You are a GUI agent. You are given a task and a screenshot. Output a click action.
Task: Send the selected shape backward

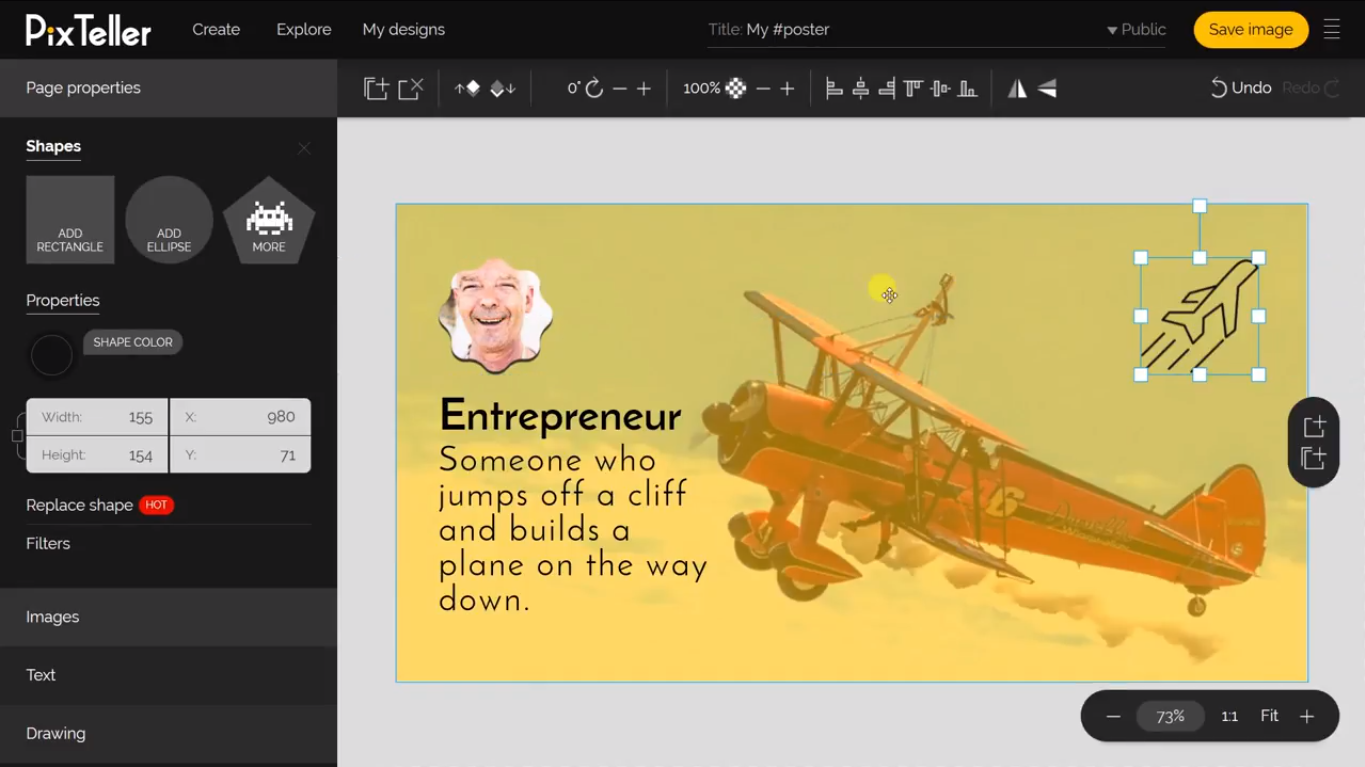(x=502, y=88)
